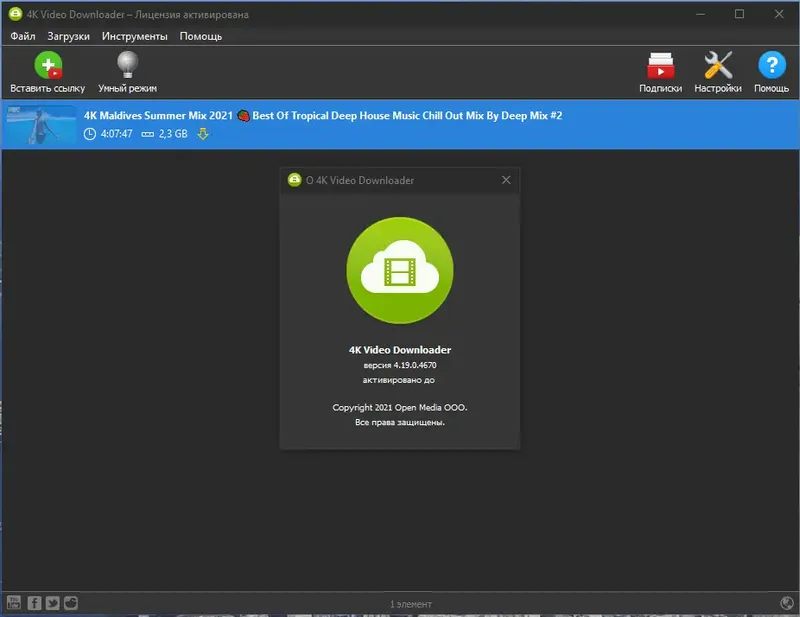Viewport: 800px width, 617px height.
Task: Click the globe language icon at bottom right
Action: click(x=786, y=603)
